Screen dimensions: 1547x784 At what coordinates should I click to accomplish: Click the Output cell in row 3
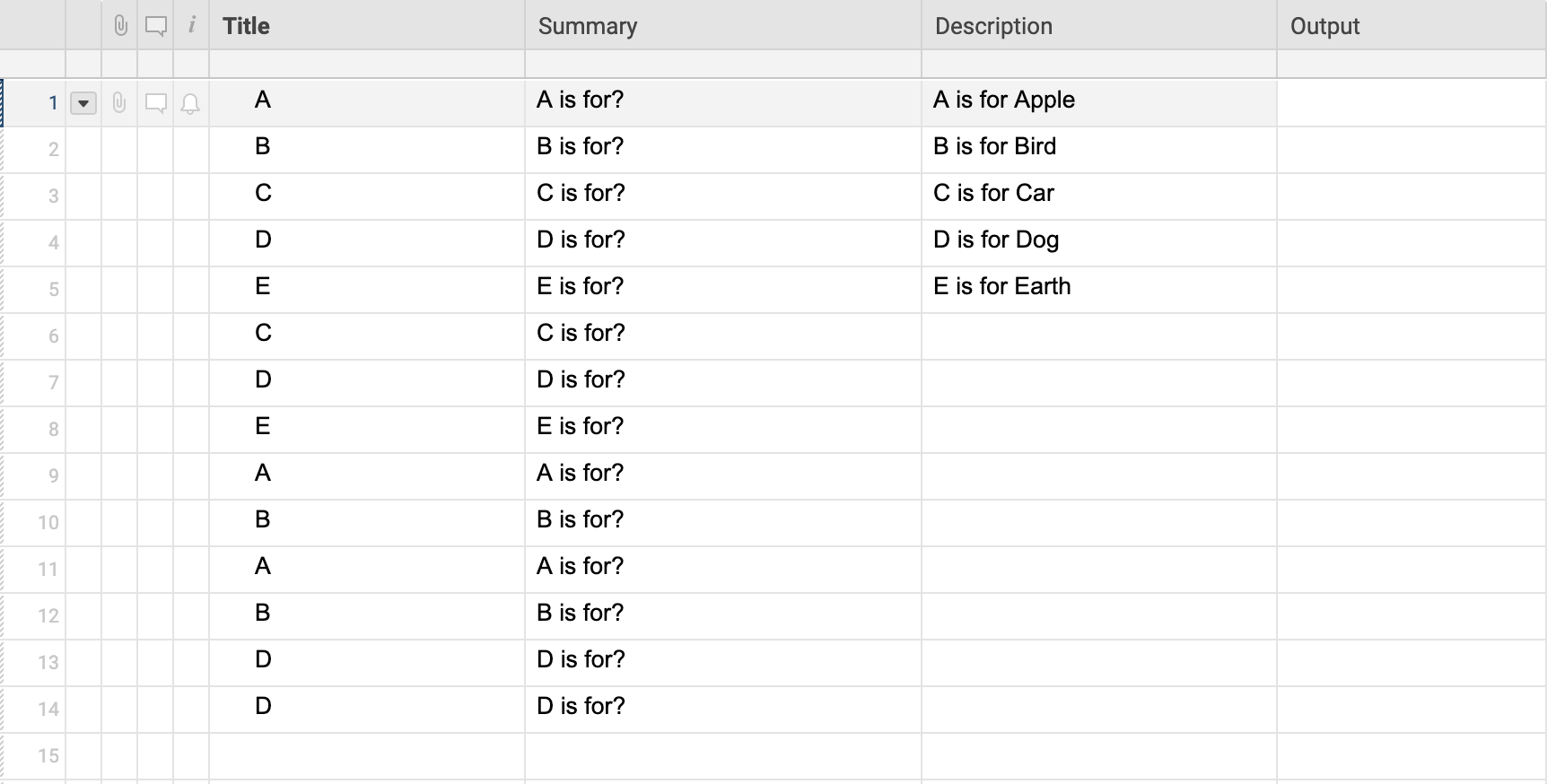coord(1412,196)
